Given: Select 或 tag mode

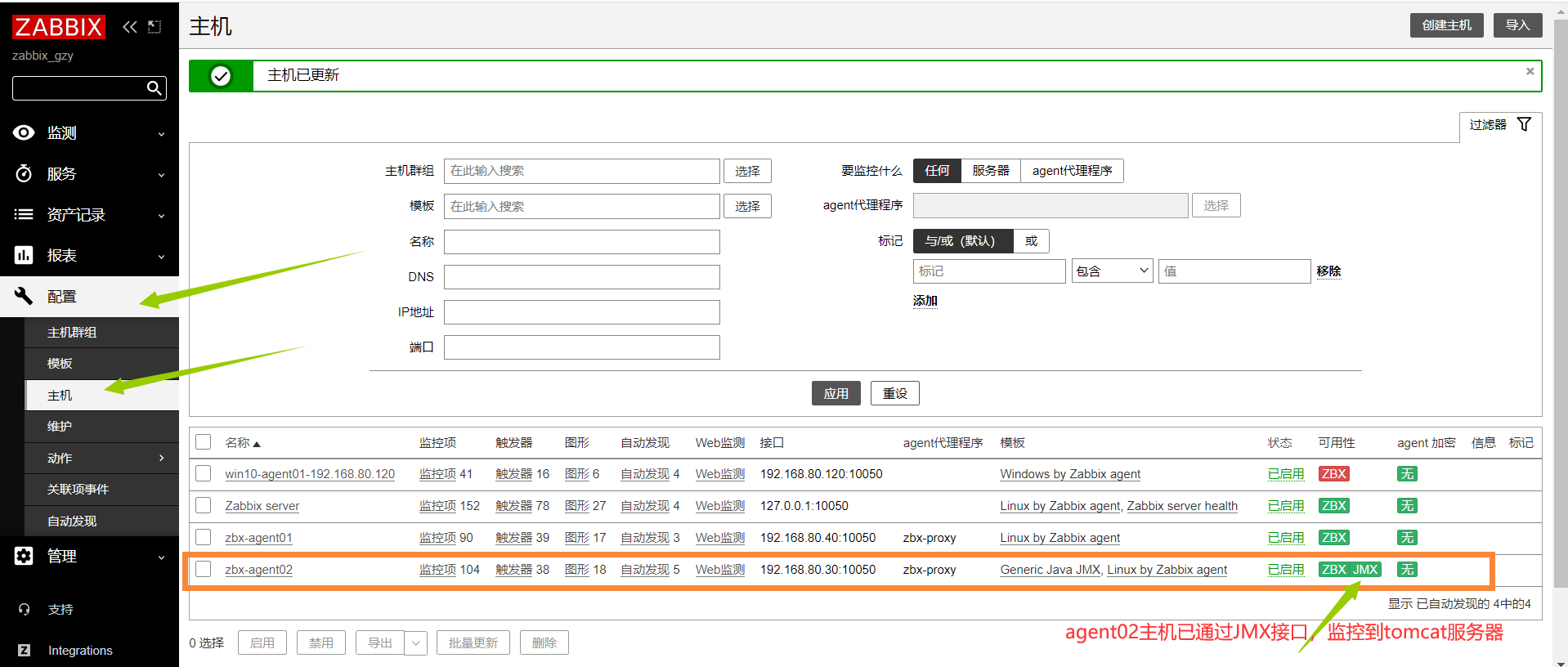Looking at the screenshot, I should (x=1031, y=241).
